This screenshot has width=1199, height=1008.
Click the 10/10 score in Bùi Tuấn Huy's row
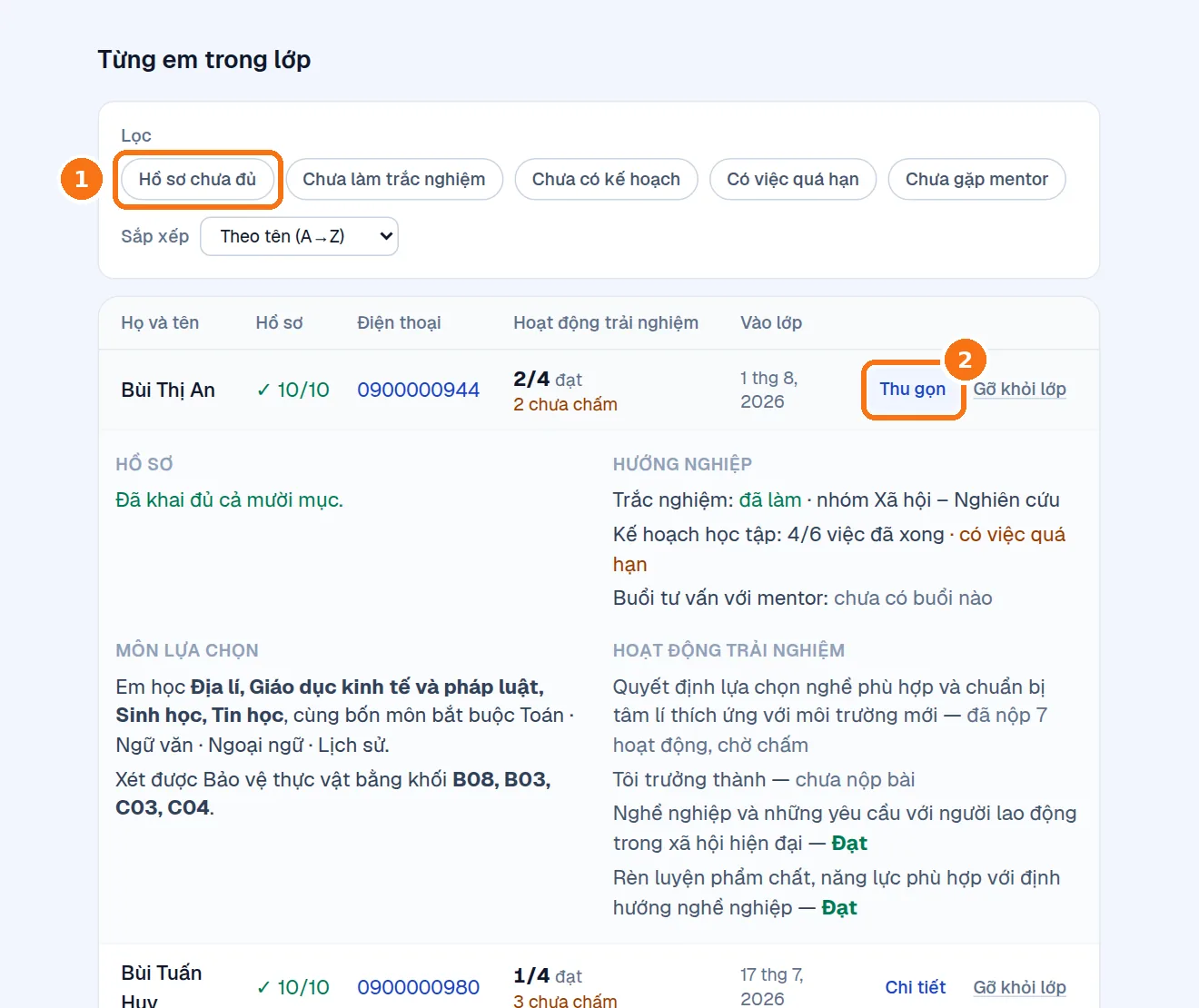click(292, 987)
